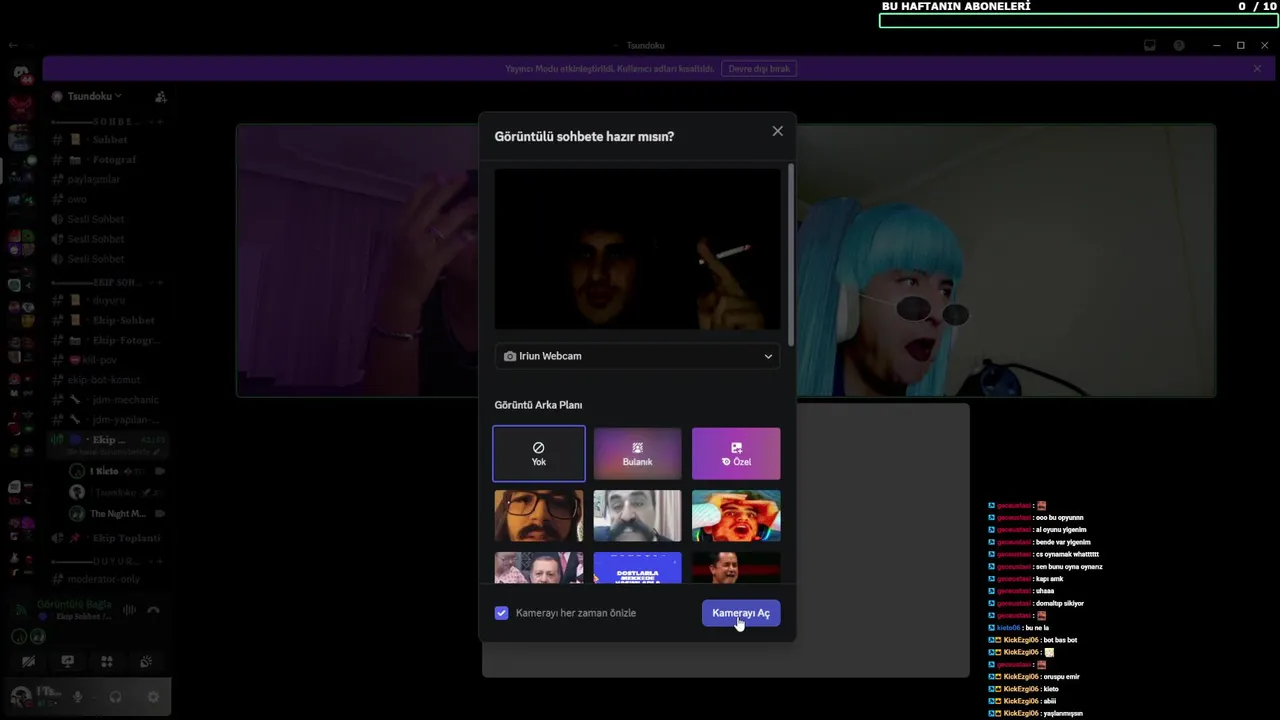Screen dimensions: 1280x720
Task: Open the ekip-bot-komut channel
Action: coord(109,380)
